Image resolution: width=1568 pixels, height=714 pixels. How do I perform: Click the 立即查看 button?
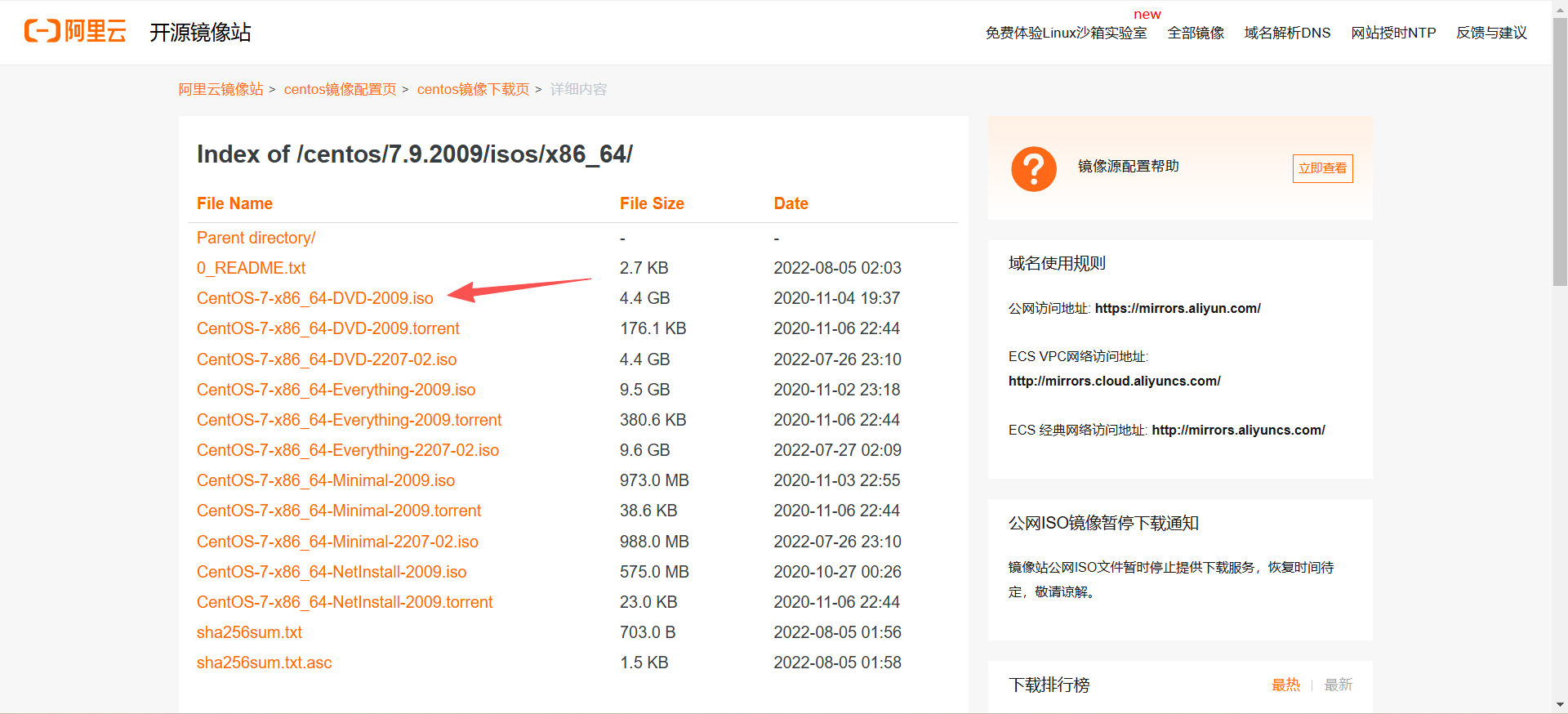(x=1322, y=168)
